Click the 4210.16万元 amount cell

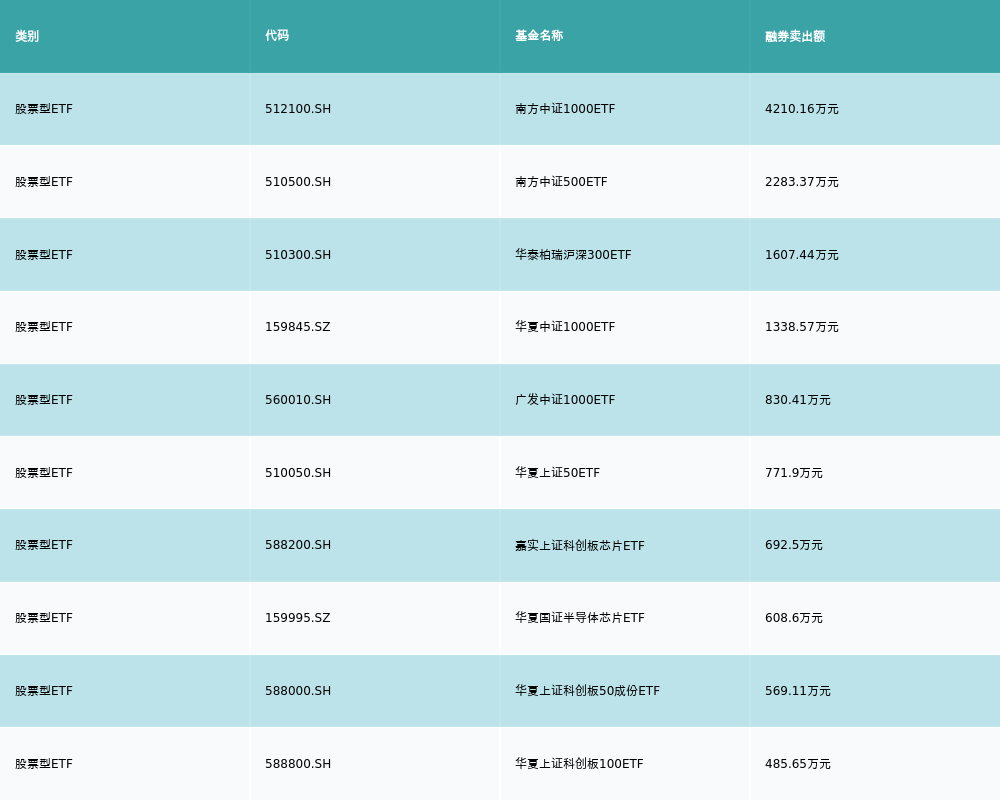(802, 109)
